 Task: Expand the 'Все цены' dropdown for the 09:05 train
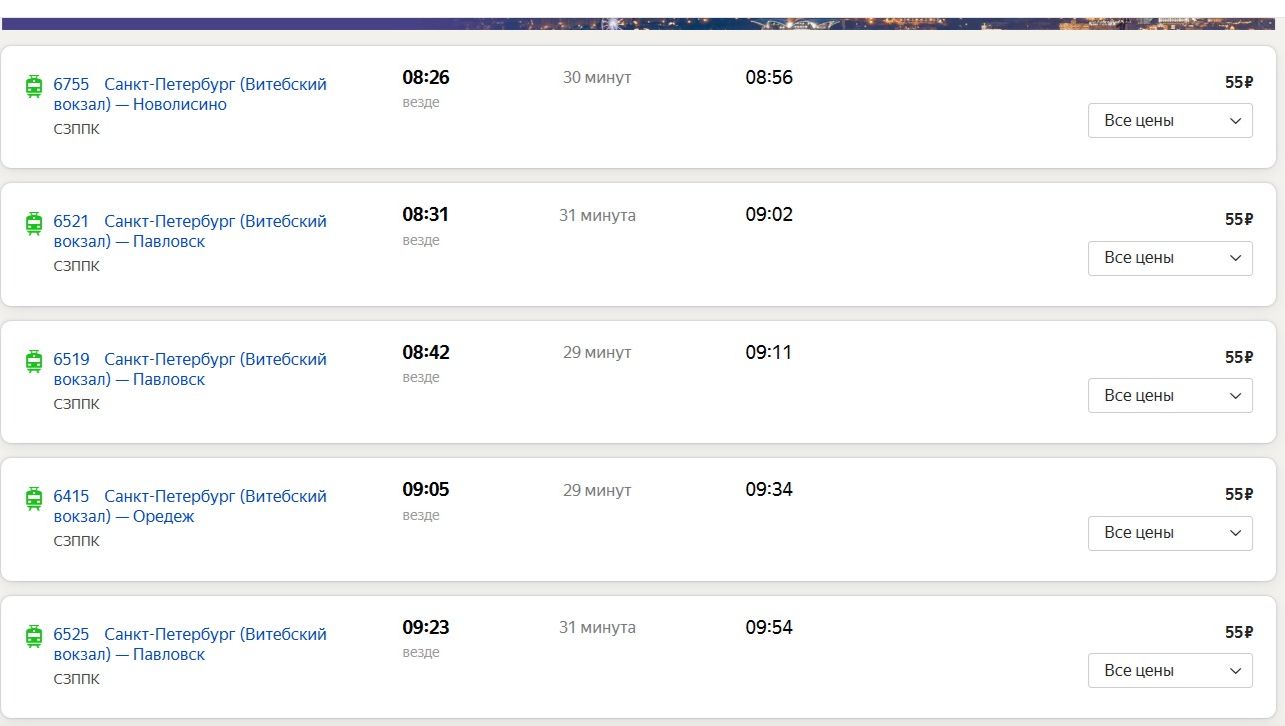point(1169,533)
